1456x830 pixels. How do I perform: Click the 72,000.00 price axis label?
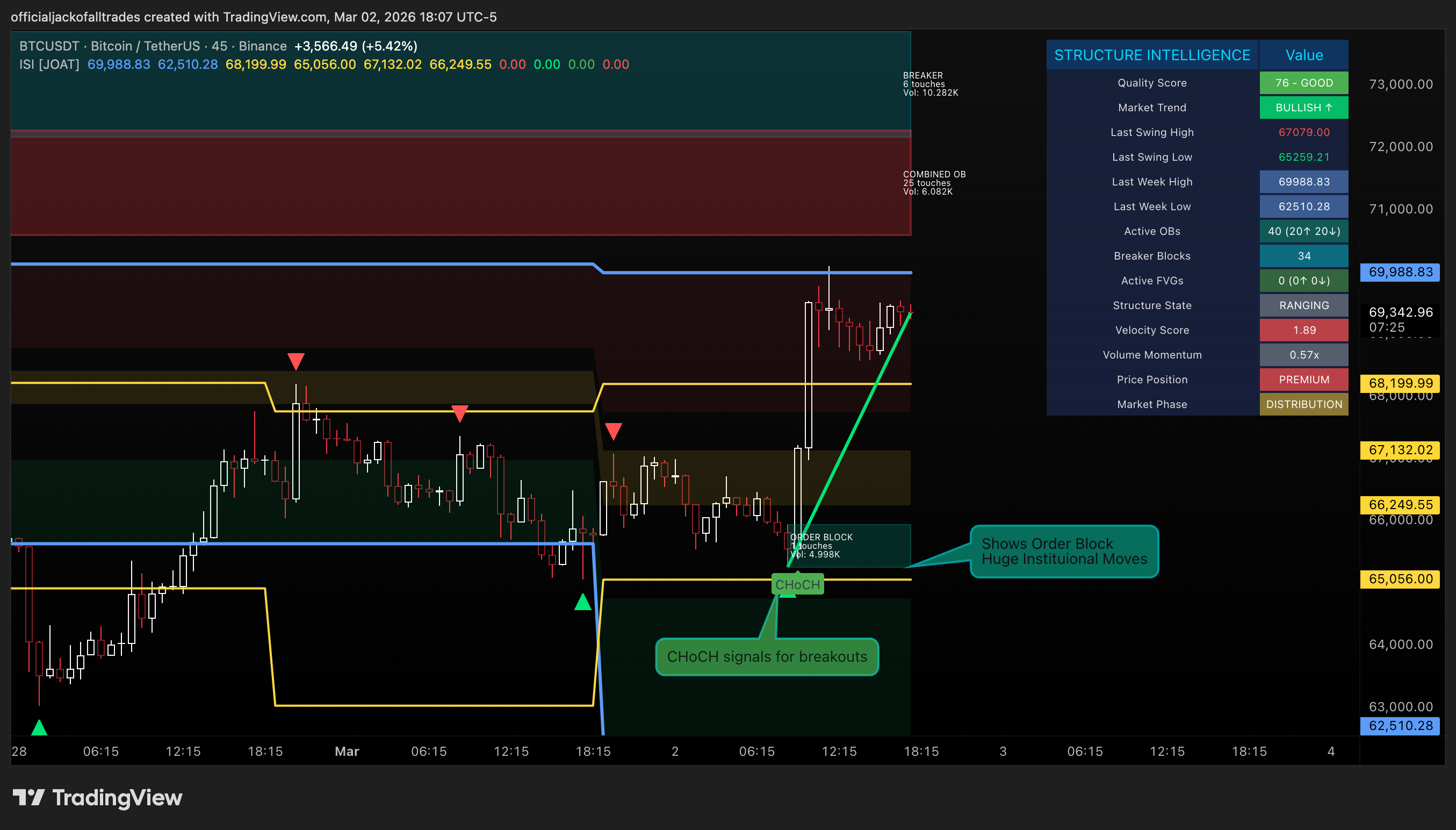(x=1401, y=147)
